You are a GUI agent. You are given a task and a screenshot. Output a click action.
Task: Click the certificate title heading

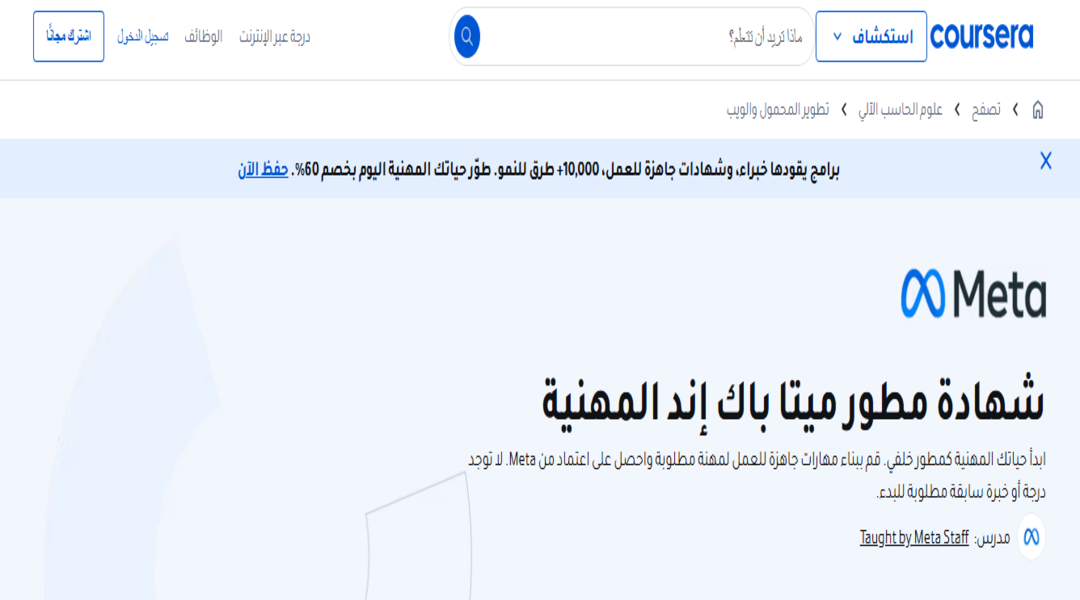[793, 404]
